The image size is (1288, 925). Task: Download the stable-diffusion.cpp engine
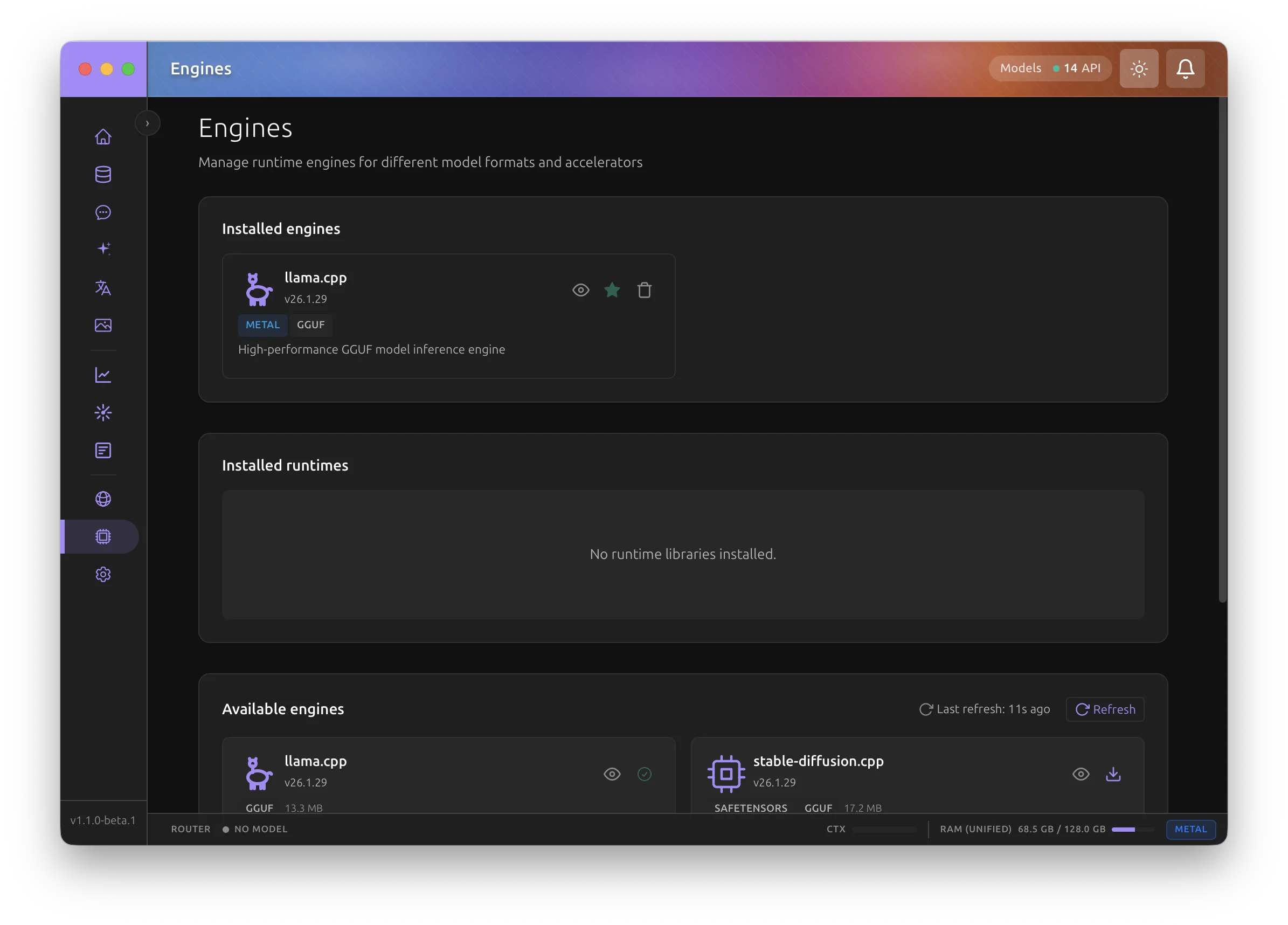1113,774
